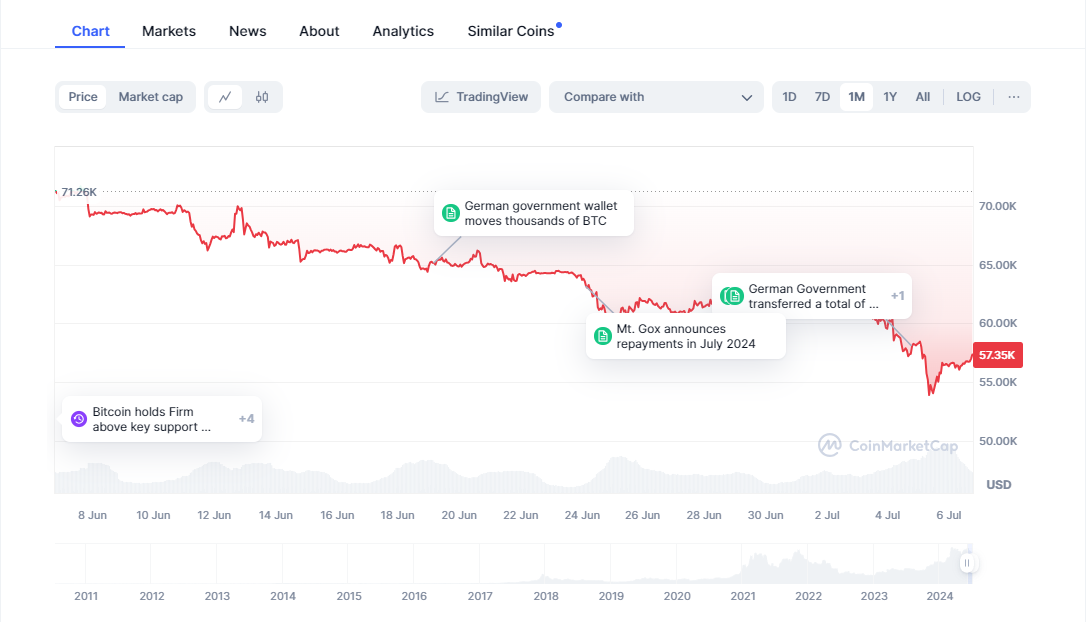Click German Government transferred news icon
Image resolution: width=1086 pixels, height=622 pixels.
734,296
